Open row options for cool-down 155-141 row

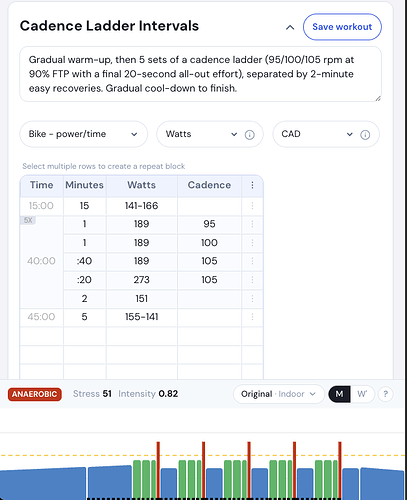[252, 317]
